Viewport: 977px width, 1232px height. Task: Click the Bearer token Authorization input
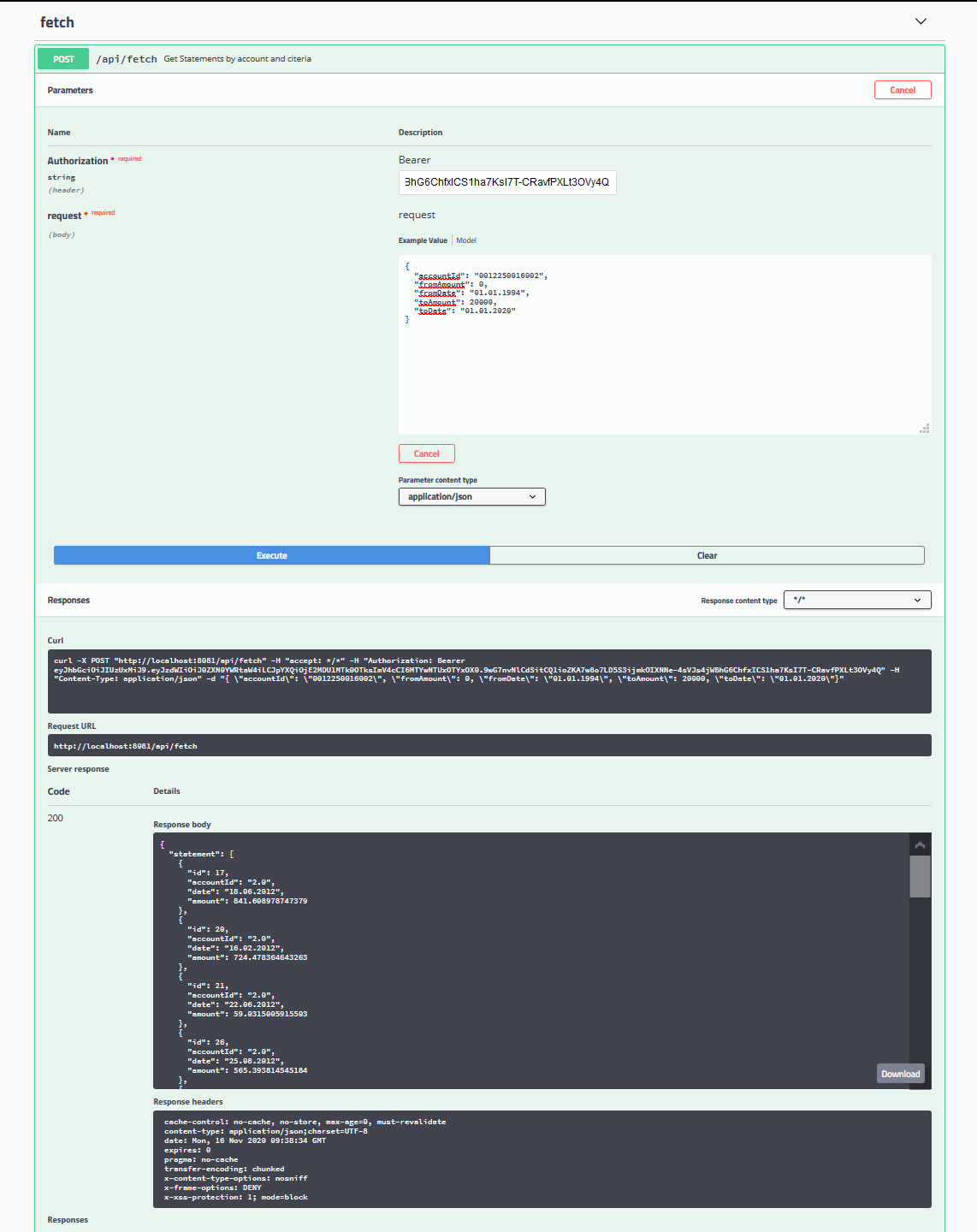(x=506, y=182)
